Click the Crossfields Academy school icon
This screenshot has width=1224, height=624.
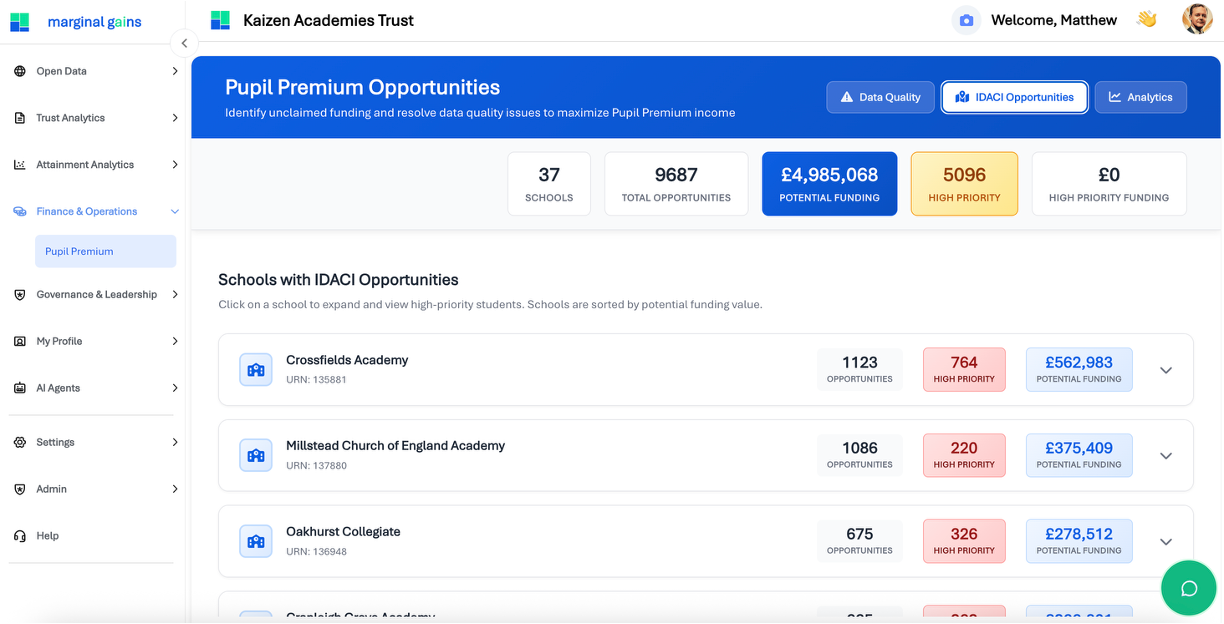(x=256, y=370)
